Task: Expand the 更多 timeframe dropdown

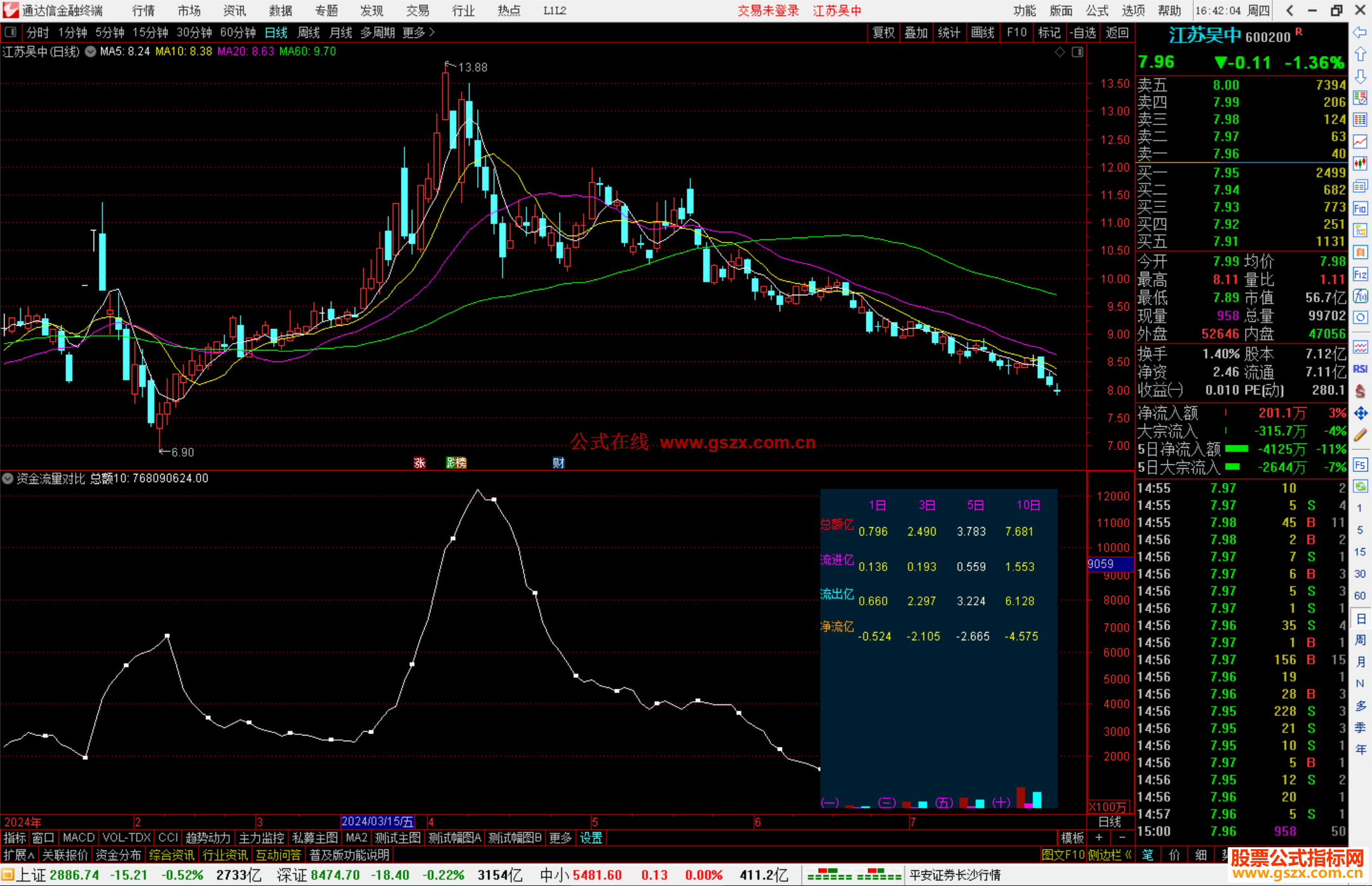Action: coord(418,32)
